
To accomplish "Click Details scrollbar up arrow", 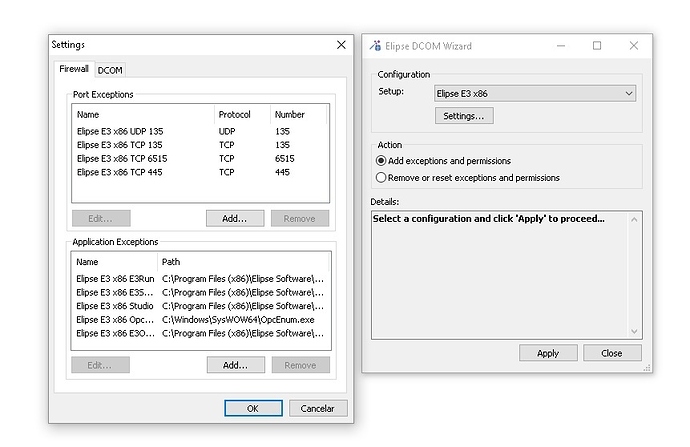I will [634, 220].
